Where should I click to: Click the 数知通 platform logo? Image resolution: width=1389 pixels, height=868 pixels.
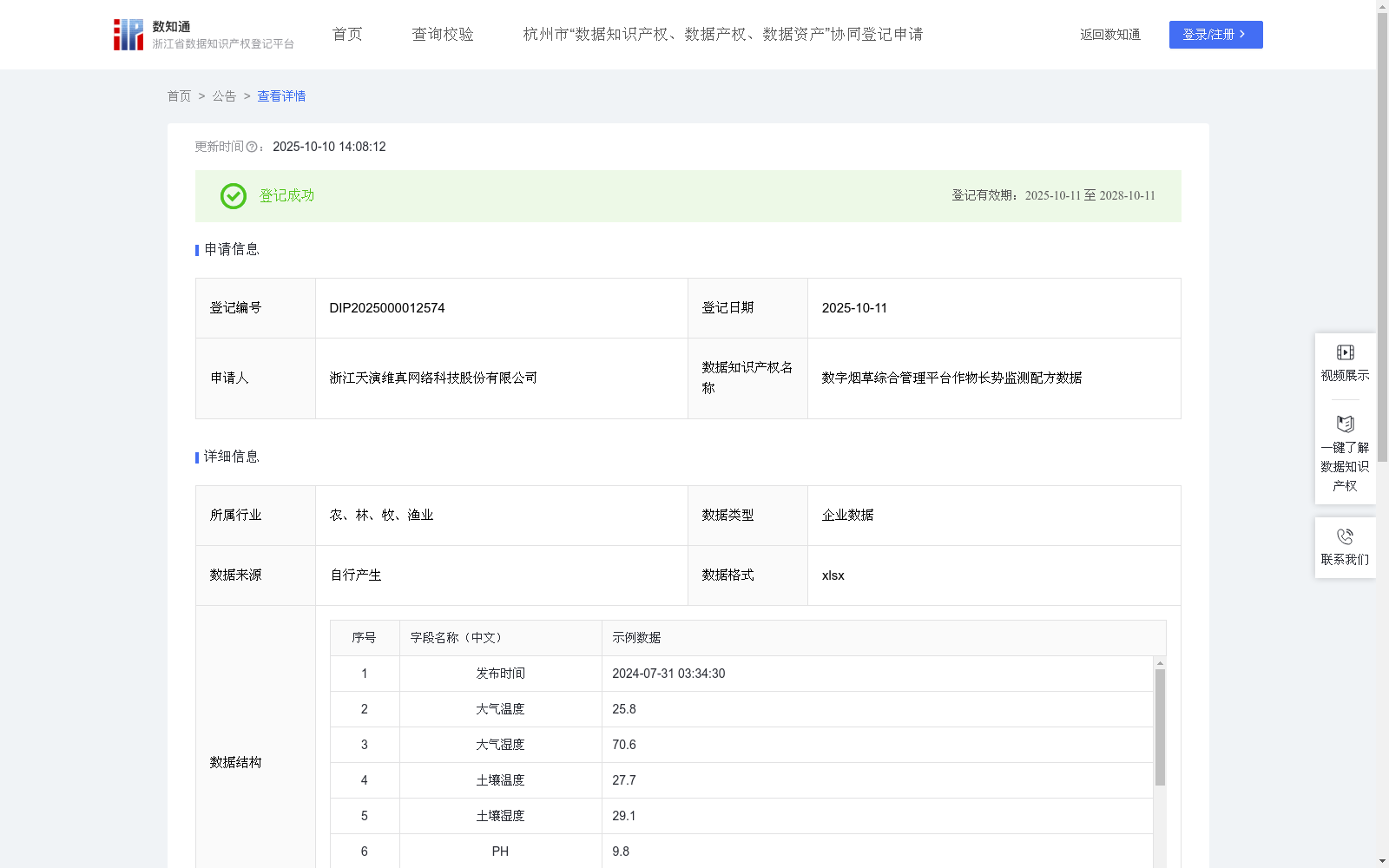click(204, 35)
